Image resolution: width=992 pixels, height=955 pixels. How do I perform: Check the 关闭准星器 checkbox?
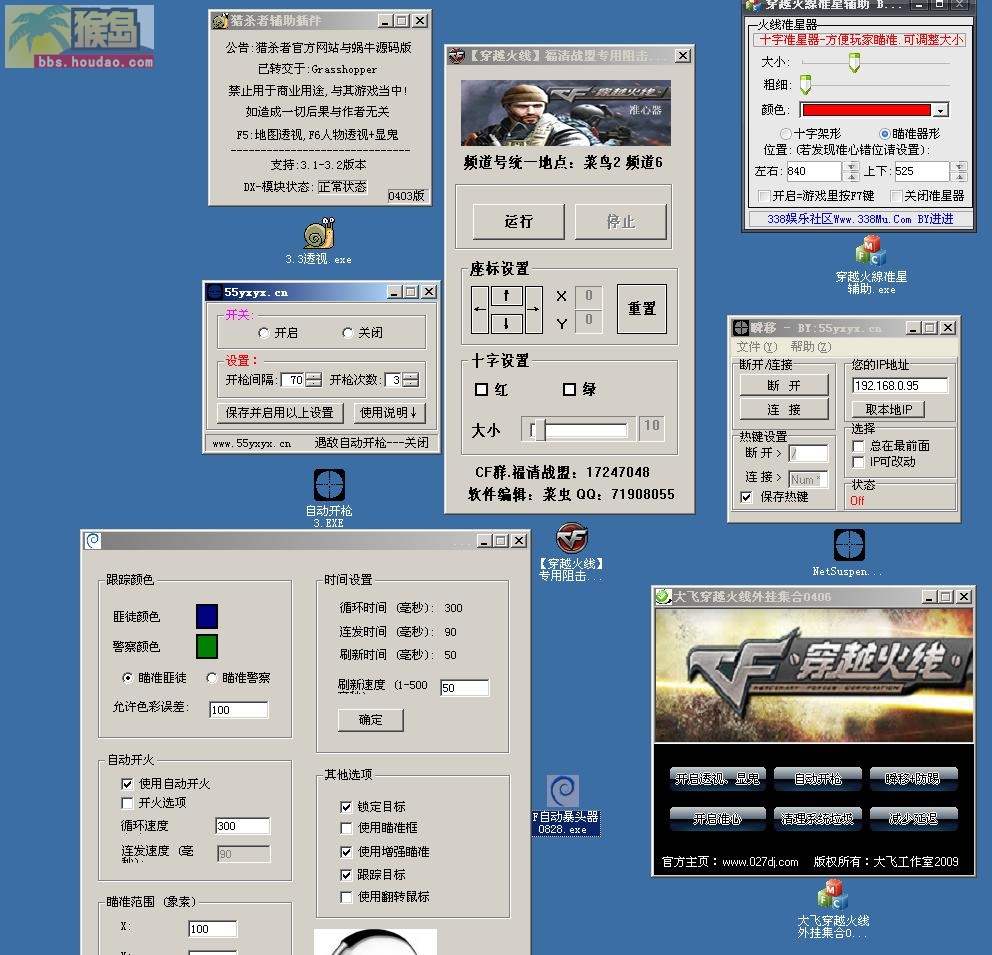(x=896, y=196)
